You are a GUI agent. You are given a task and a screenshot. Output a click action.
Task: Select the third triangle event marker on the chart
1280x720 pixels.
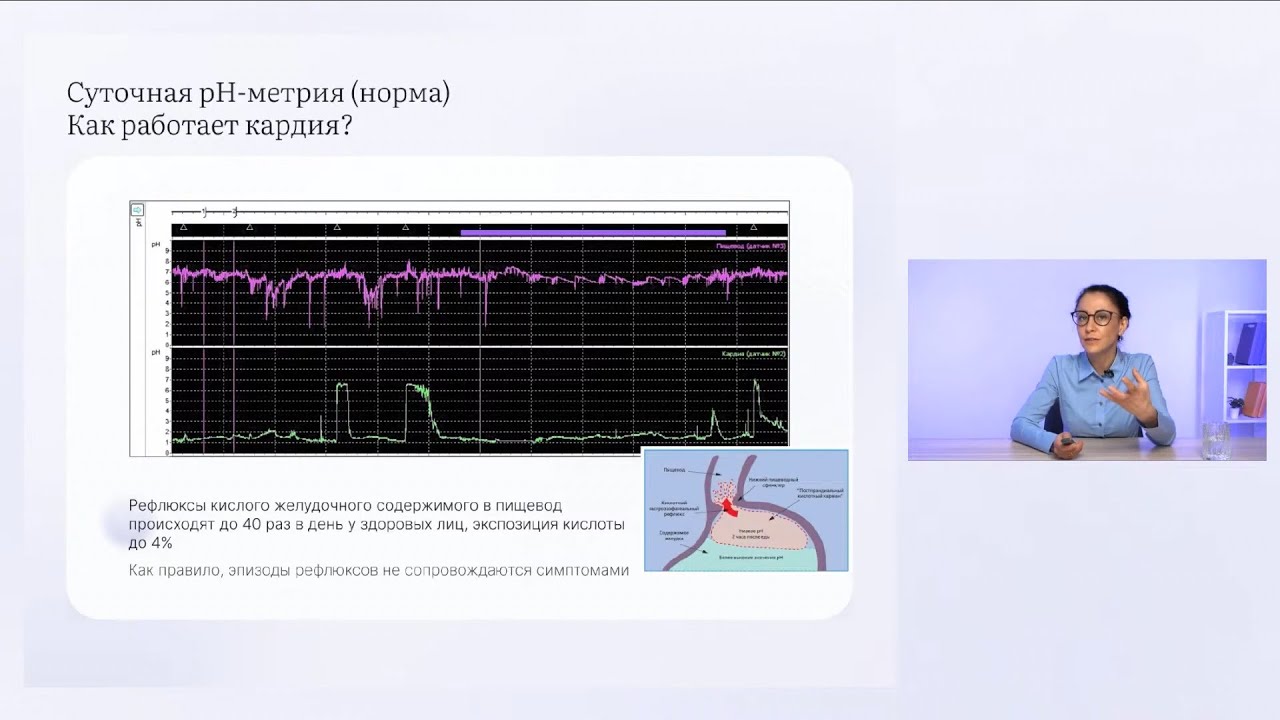pyautogui.click(x=337, y=227)
